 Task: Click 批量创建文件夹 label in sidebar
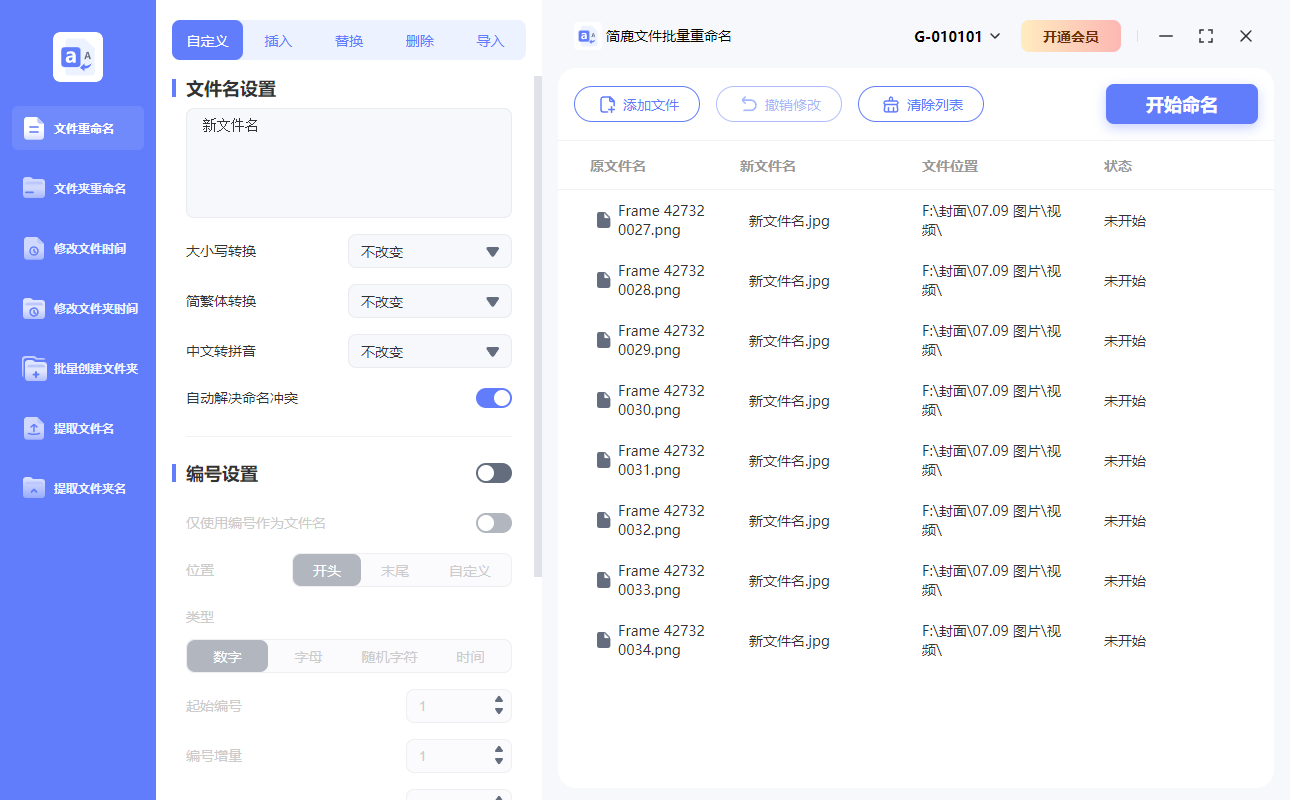click(96, 368)
